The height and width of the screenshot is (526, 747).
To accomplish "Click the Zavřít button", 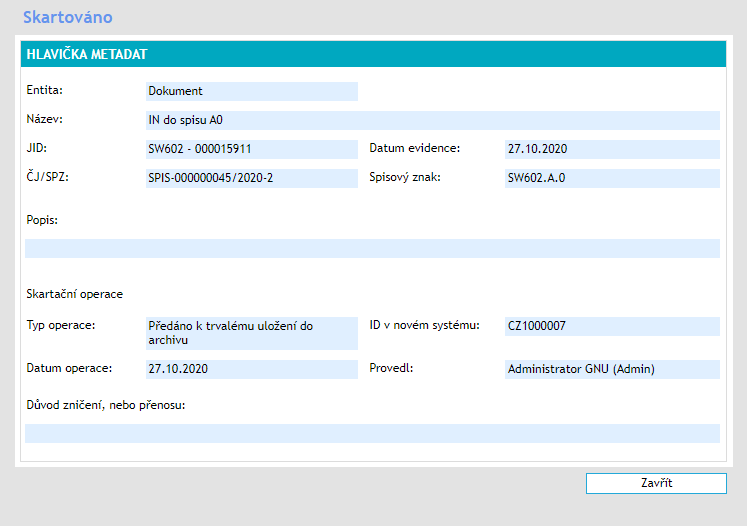I will (655, 483).
